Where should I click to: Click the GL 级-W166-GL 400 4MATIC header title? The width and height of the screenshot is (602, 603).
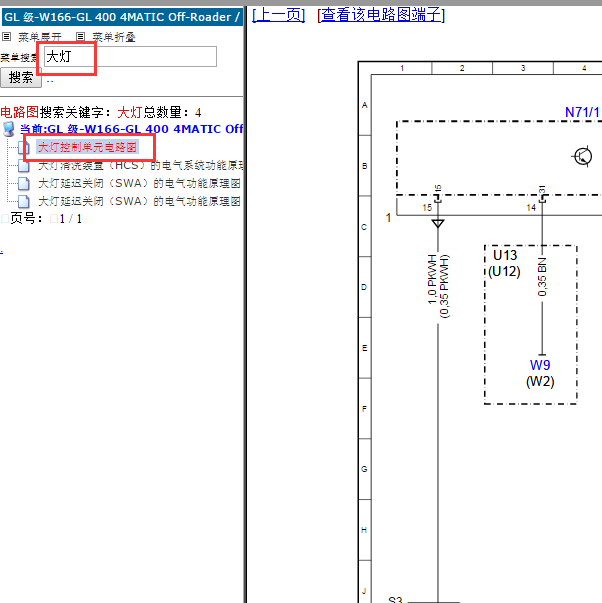click(x=122, y=17)
